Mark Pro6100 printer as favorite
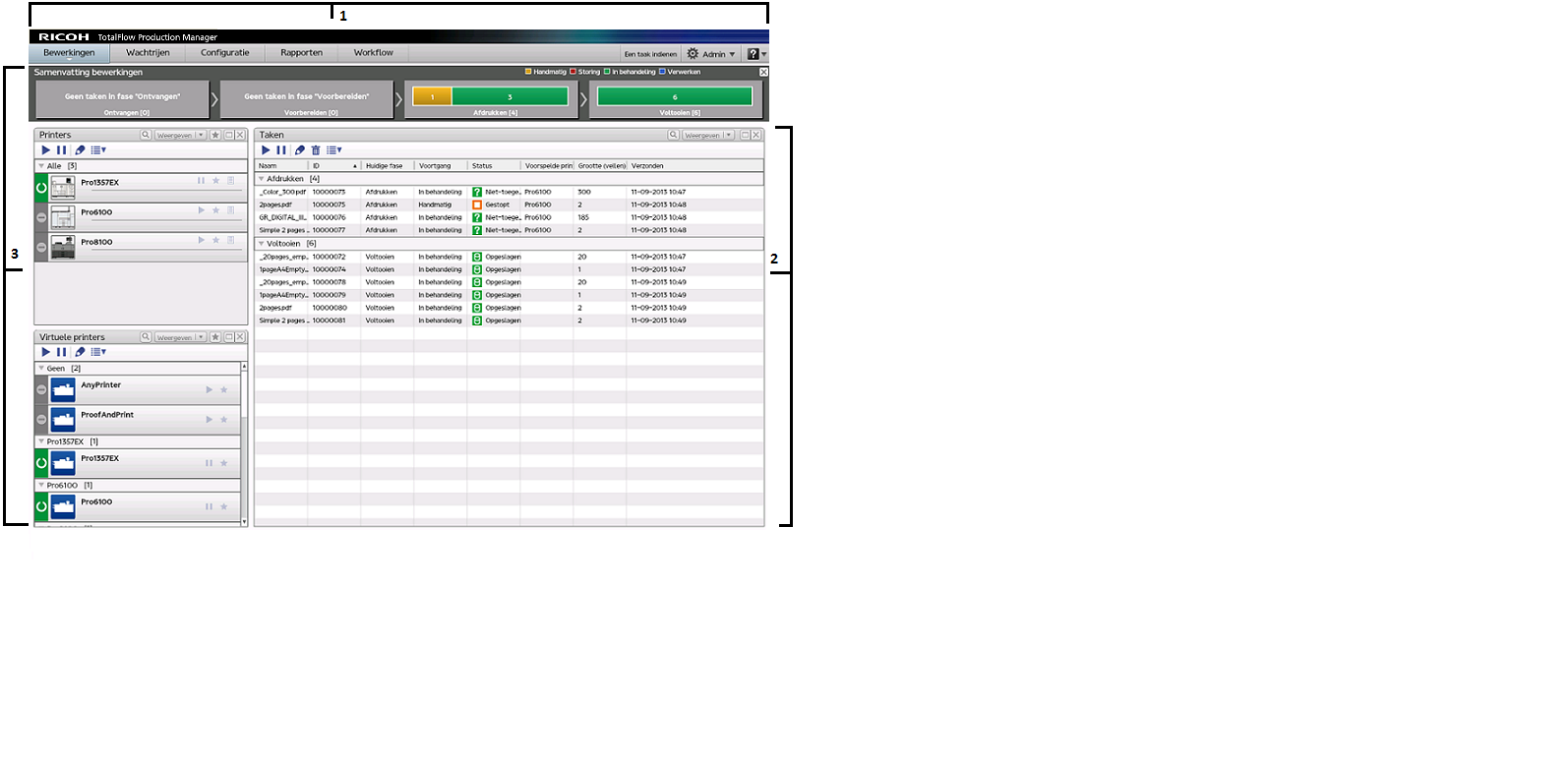 [x=216, y=210]
